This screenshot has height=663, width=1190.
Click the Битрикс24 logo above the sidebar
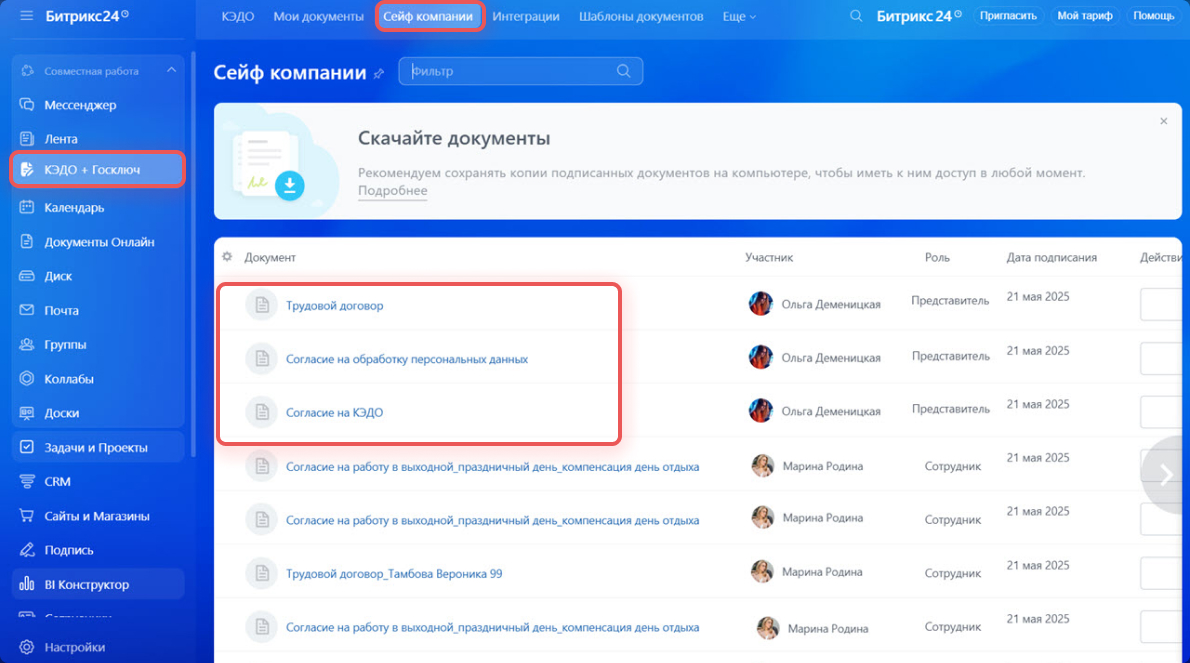click(x=87, y=16)
